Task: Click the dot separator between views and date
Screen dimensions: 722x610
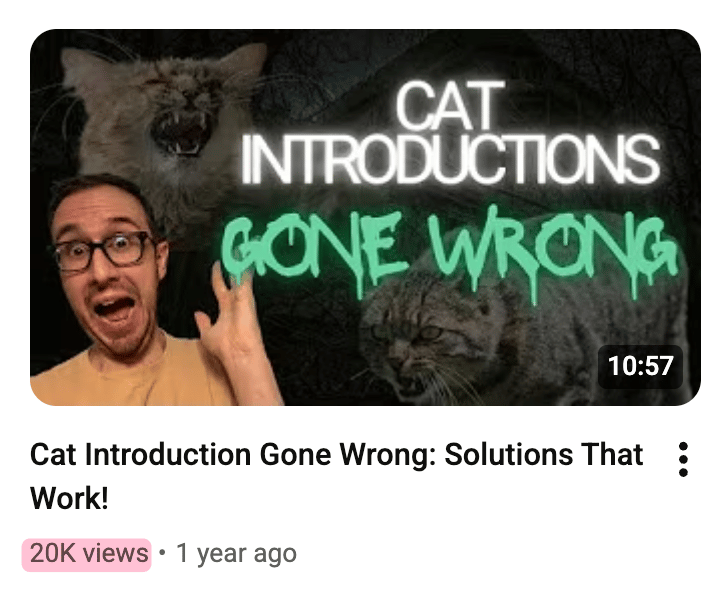Action: 162,552
